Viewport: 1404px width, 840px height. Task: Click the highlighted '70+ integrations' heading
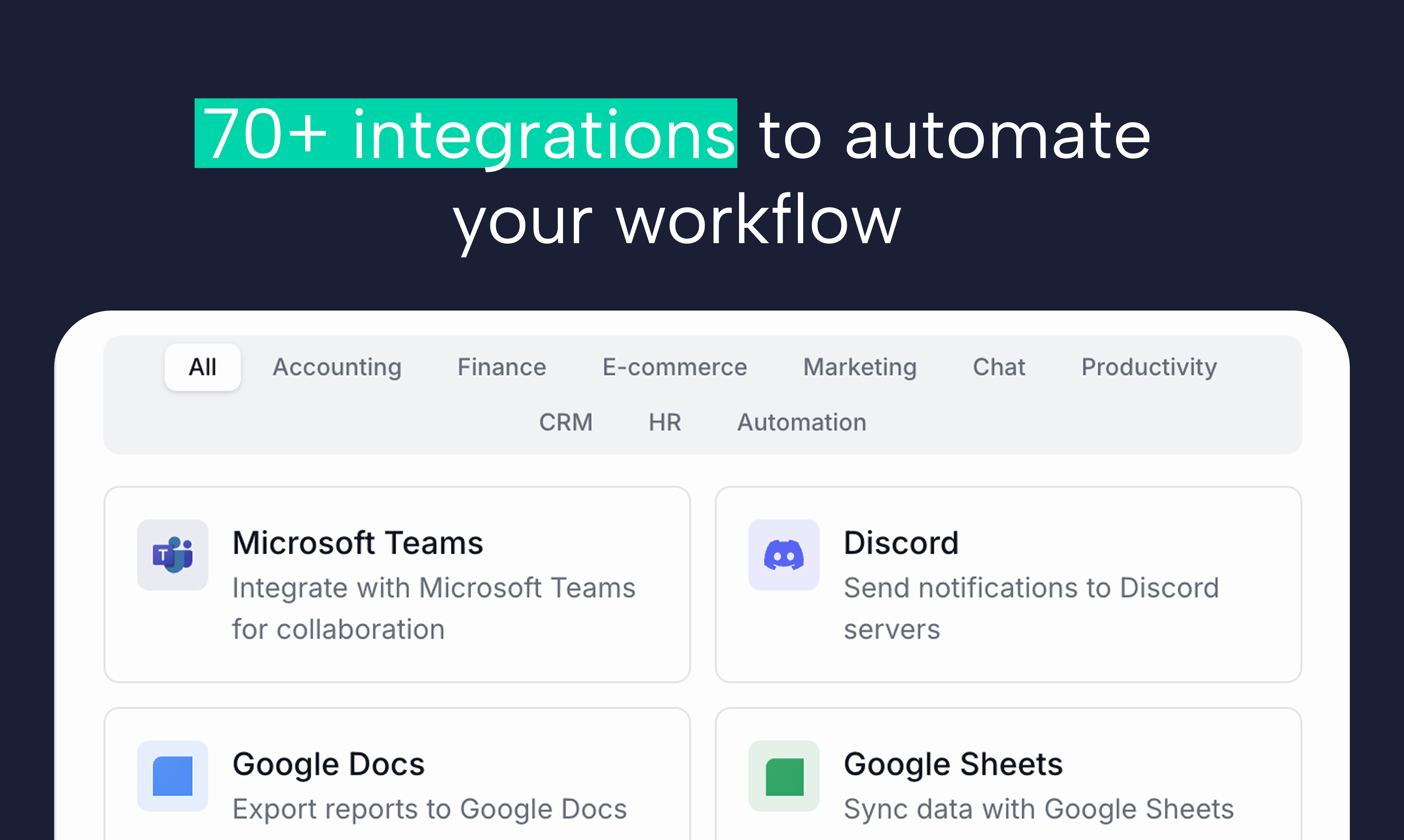coord(466,133)
